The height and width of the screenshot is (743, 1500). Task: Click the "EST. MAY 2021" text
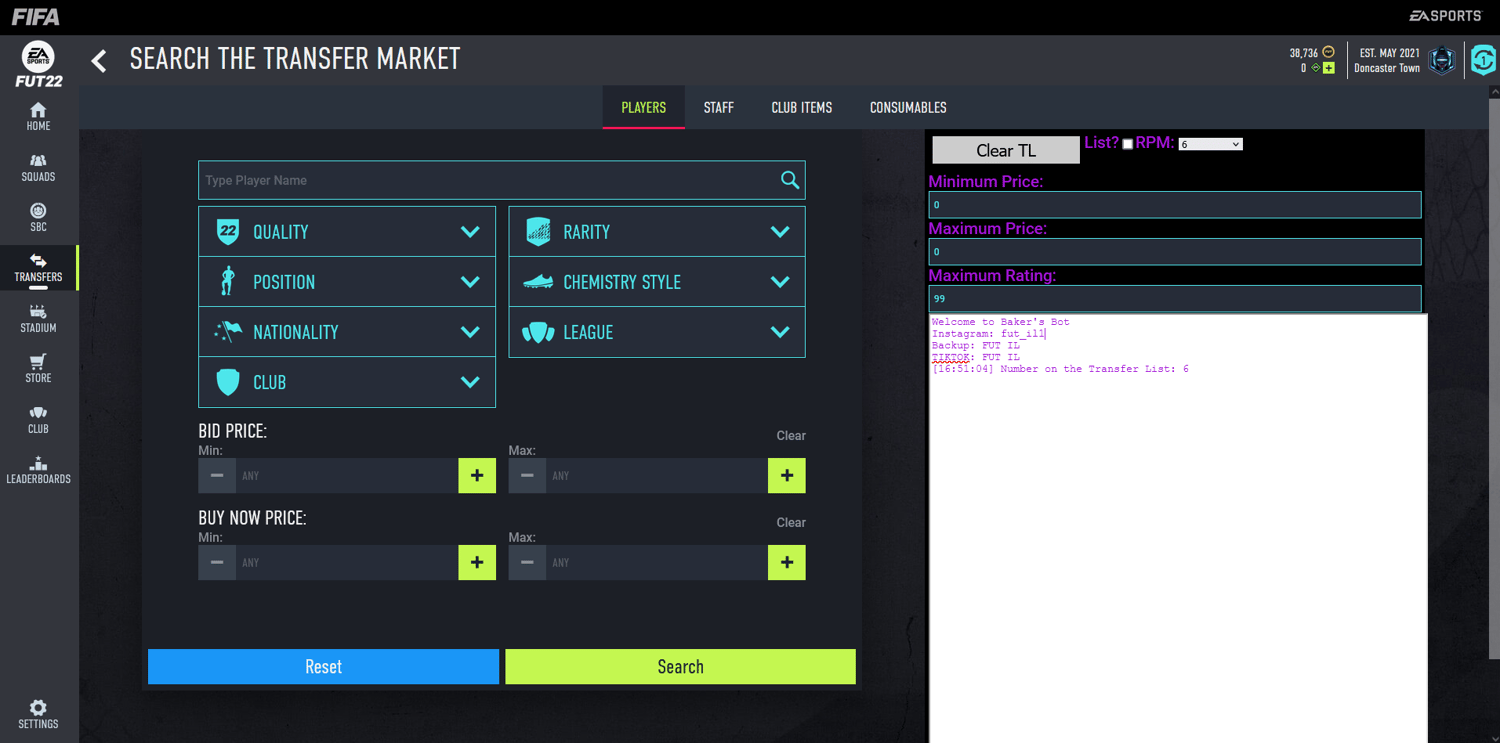tap(1389, 53)
